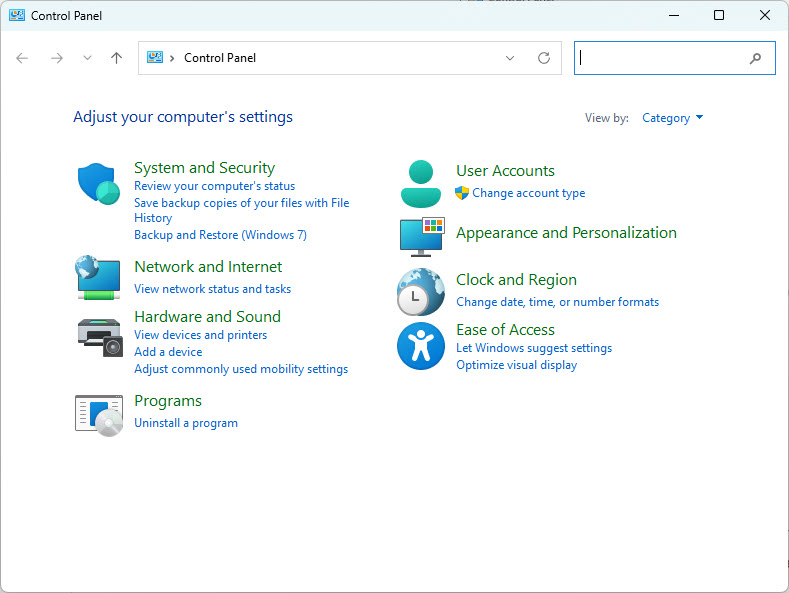
Task: Open Clock and Region heading
Action: [x=516, y=279]
